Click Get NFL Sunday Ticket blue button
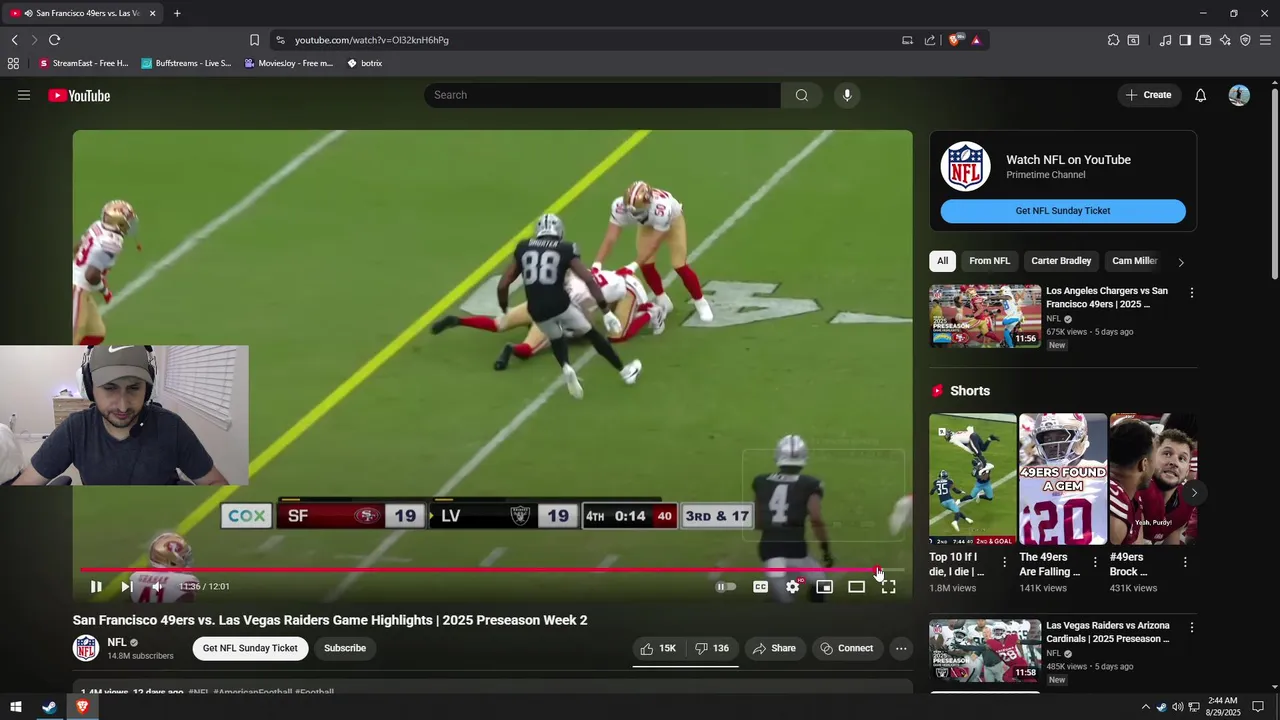Screen dimensions: 1280x720 click(1063, 211)
